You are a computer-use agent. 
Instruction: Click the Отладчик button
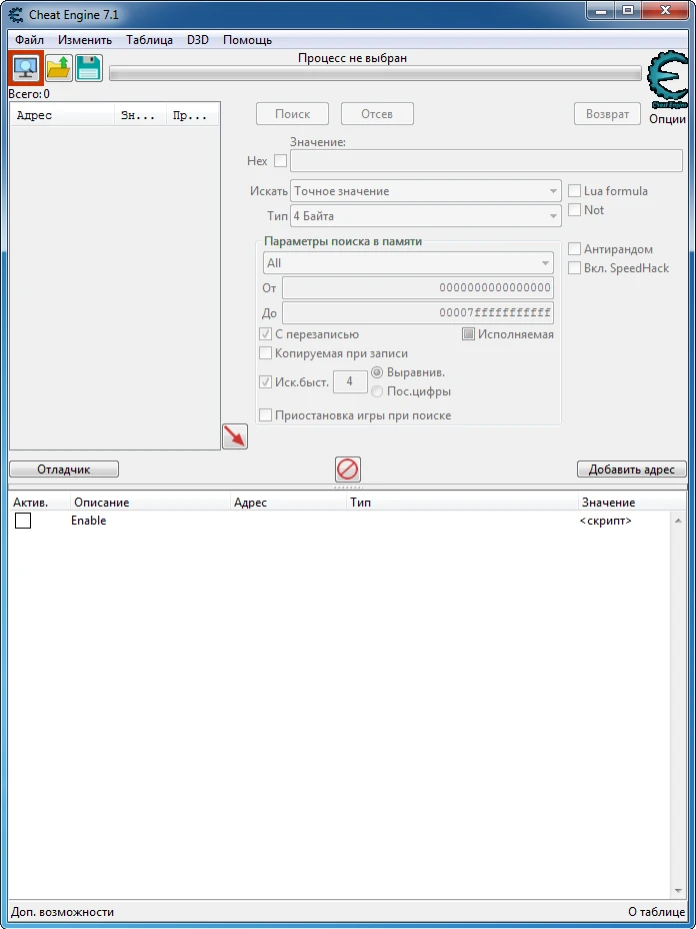coord(64,469)
